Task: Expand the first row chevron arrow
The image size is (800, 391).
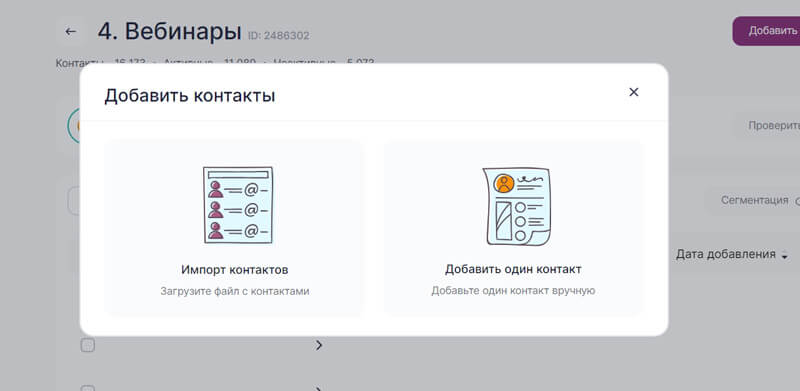Action: click(319, 346)
